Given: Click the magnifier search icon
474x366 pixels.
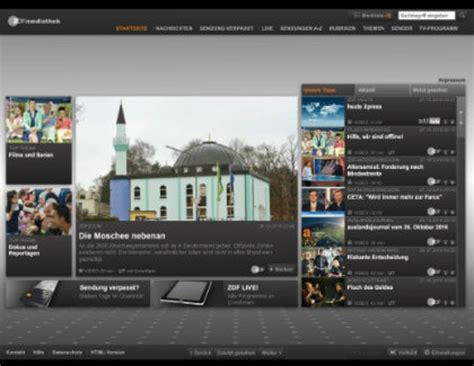Looking at the screenshot, I should pos(462,15).
